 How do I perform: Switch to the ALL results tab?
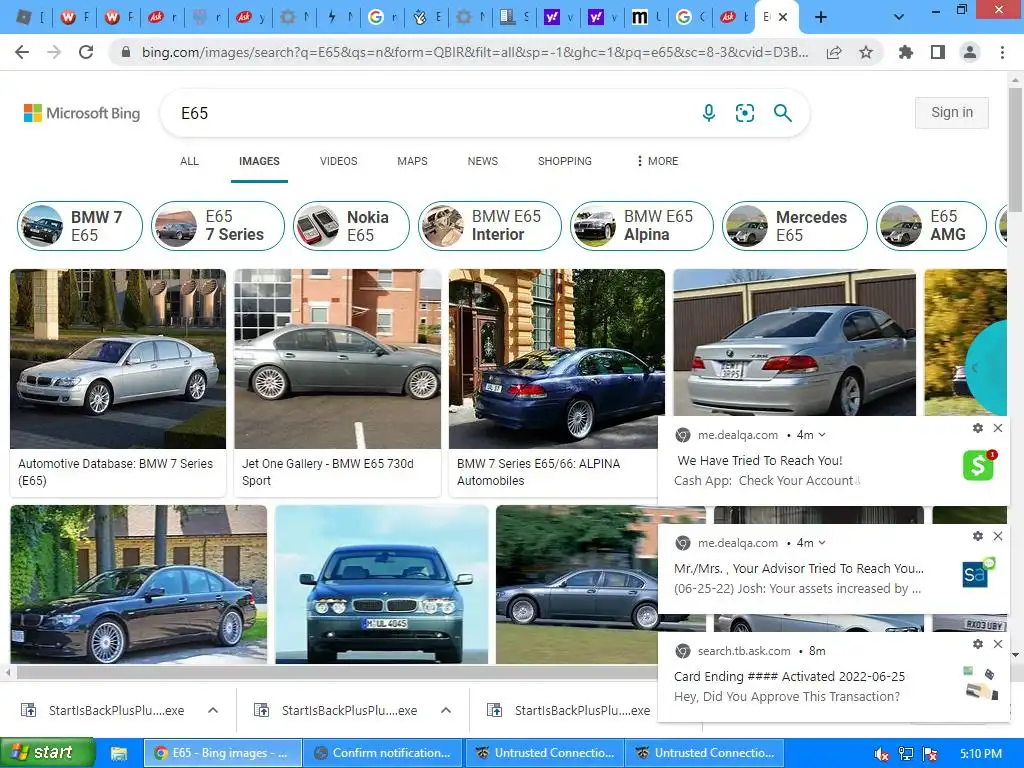[189, 161]
